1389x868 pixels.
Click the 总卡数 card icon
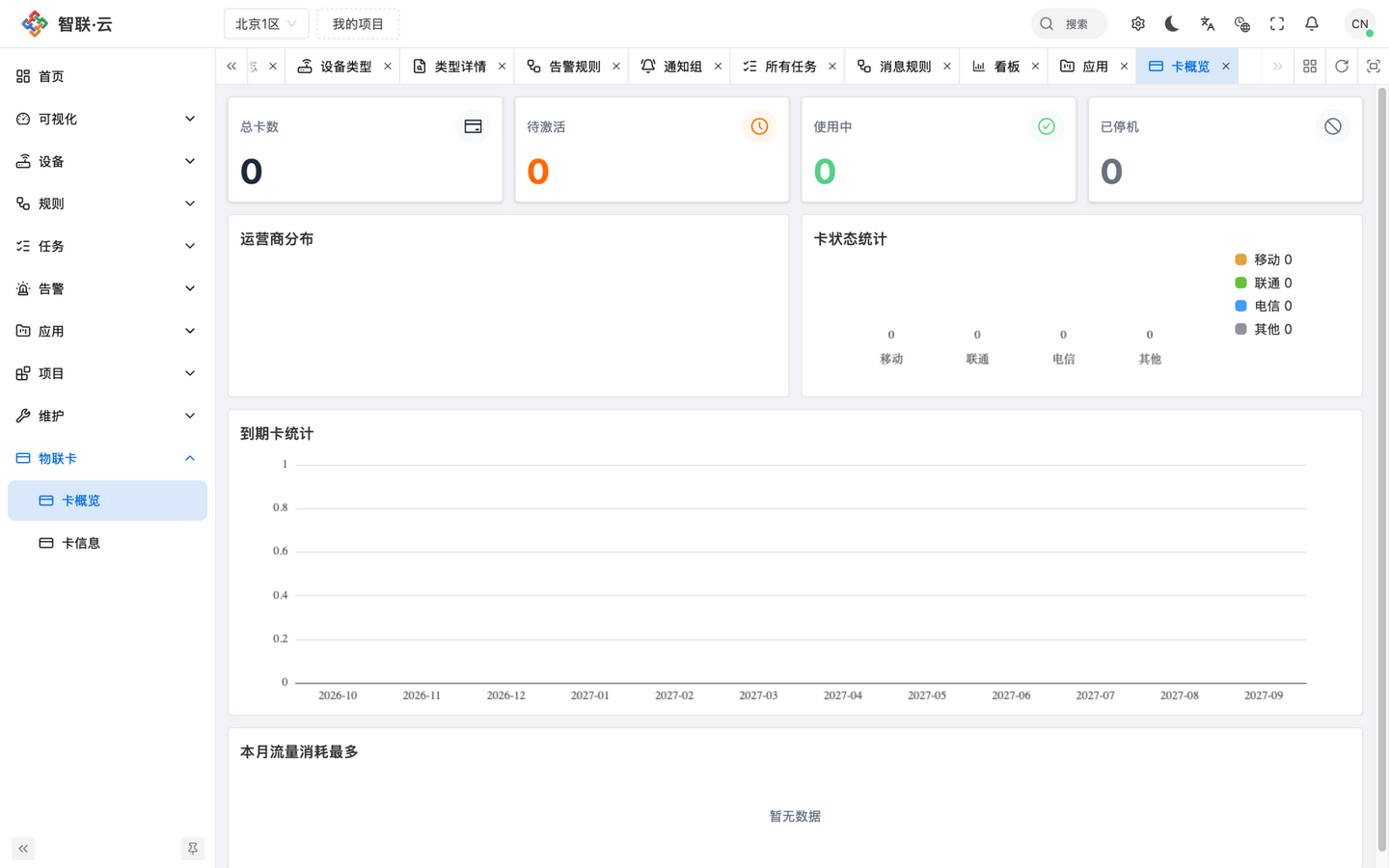(473, 126)
